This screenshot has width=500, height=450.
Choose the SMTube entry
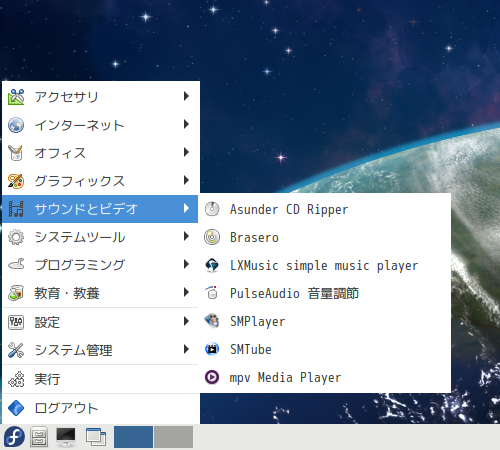325,349
